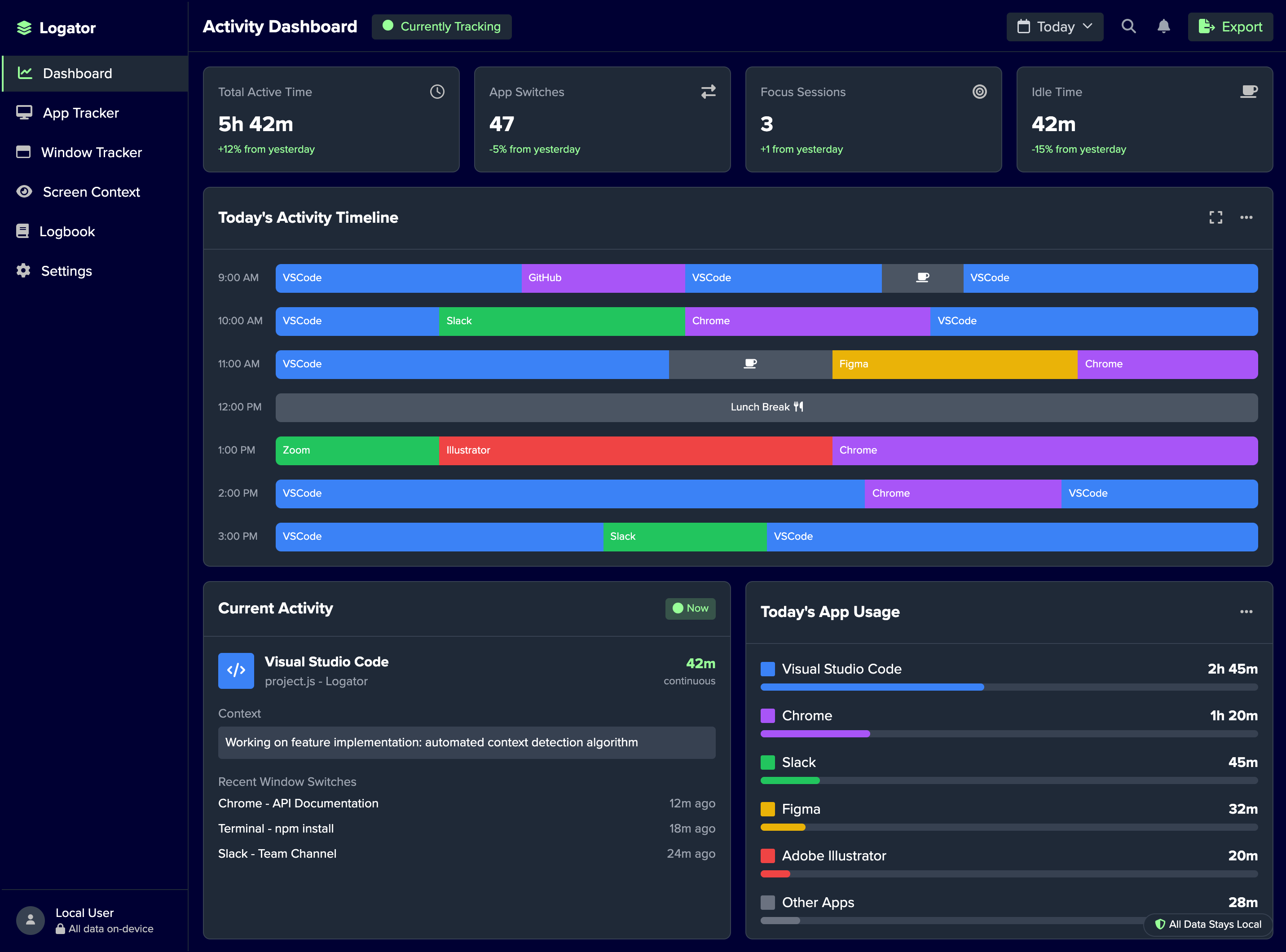Click the search magnifier icon

pos(1128,26)
